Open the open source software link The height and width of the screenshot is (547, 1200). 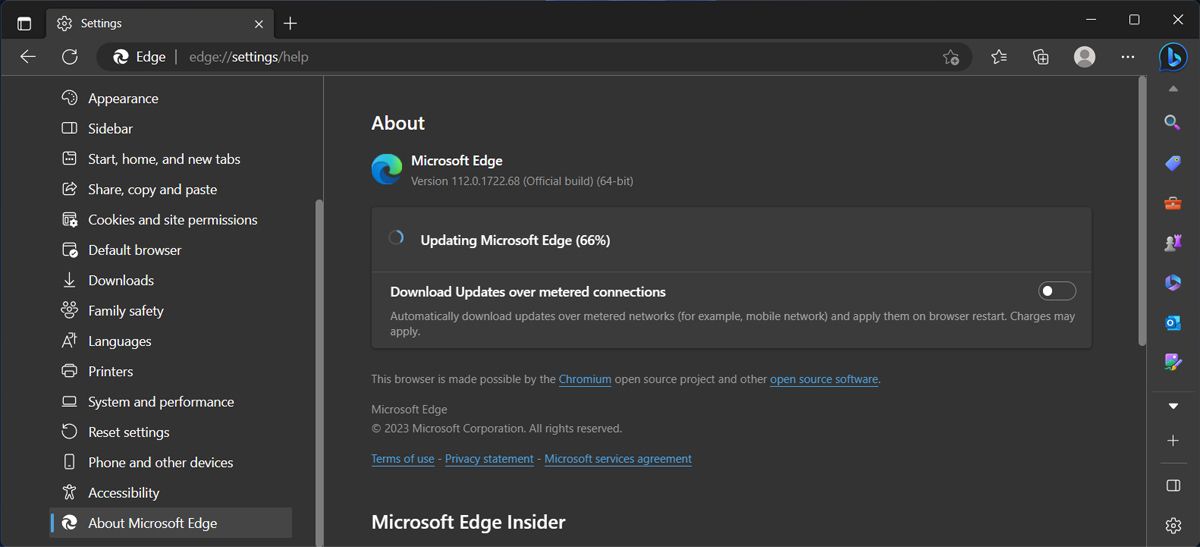pyautogui.click(x=824, y=379)
